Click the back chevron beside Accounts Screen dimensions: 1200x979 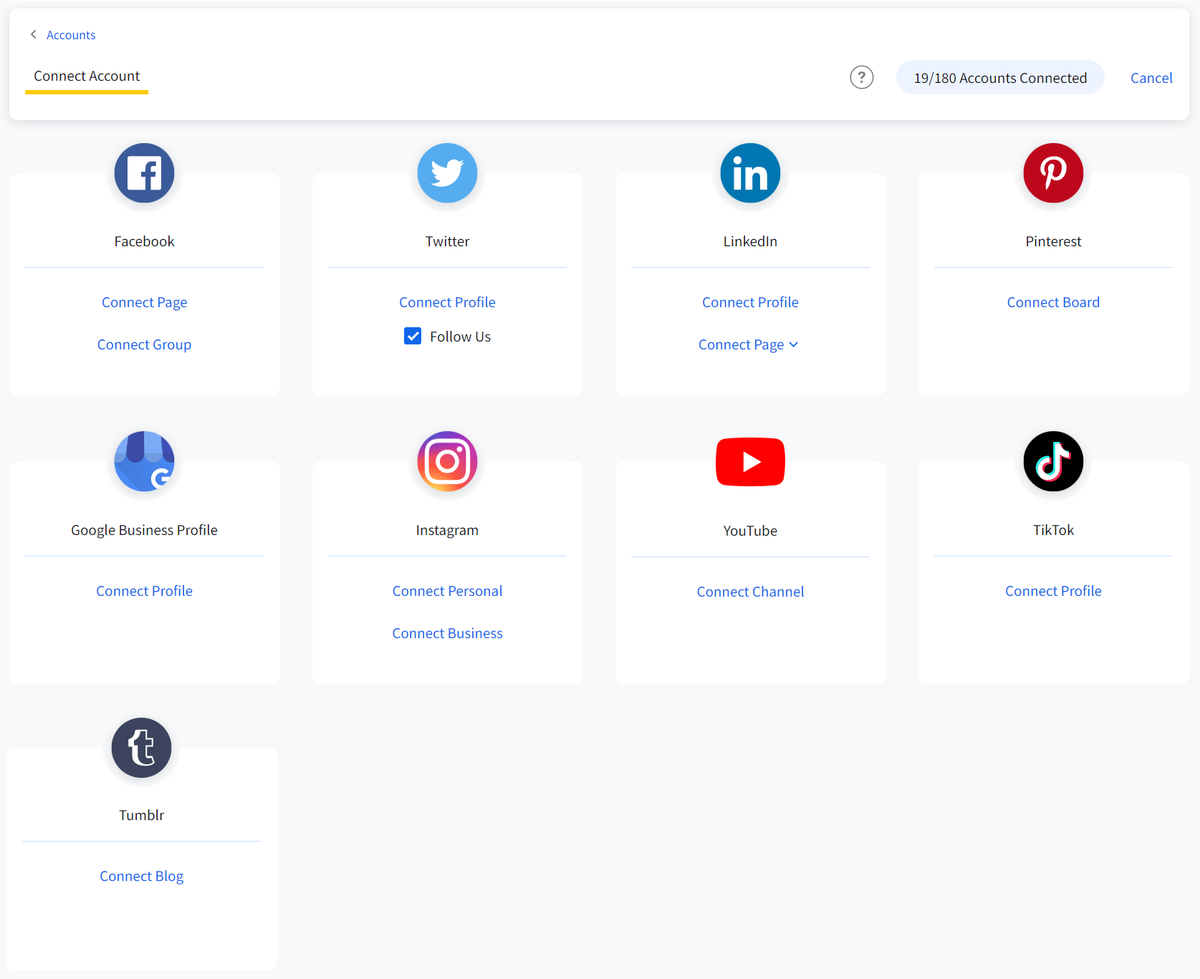point(33,35)
